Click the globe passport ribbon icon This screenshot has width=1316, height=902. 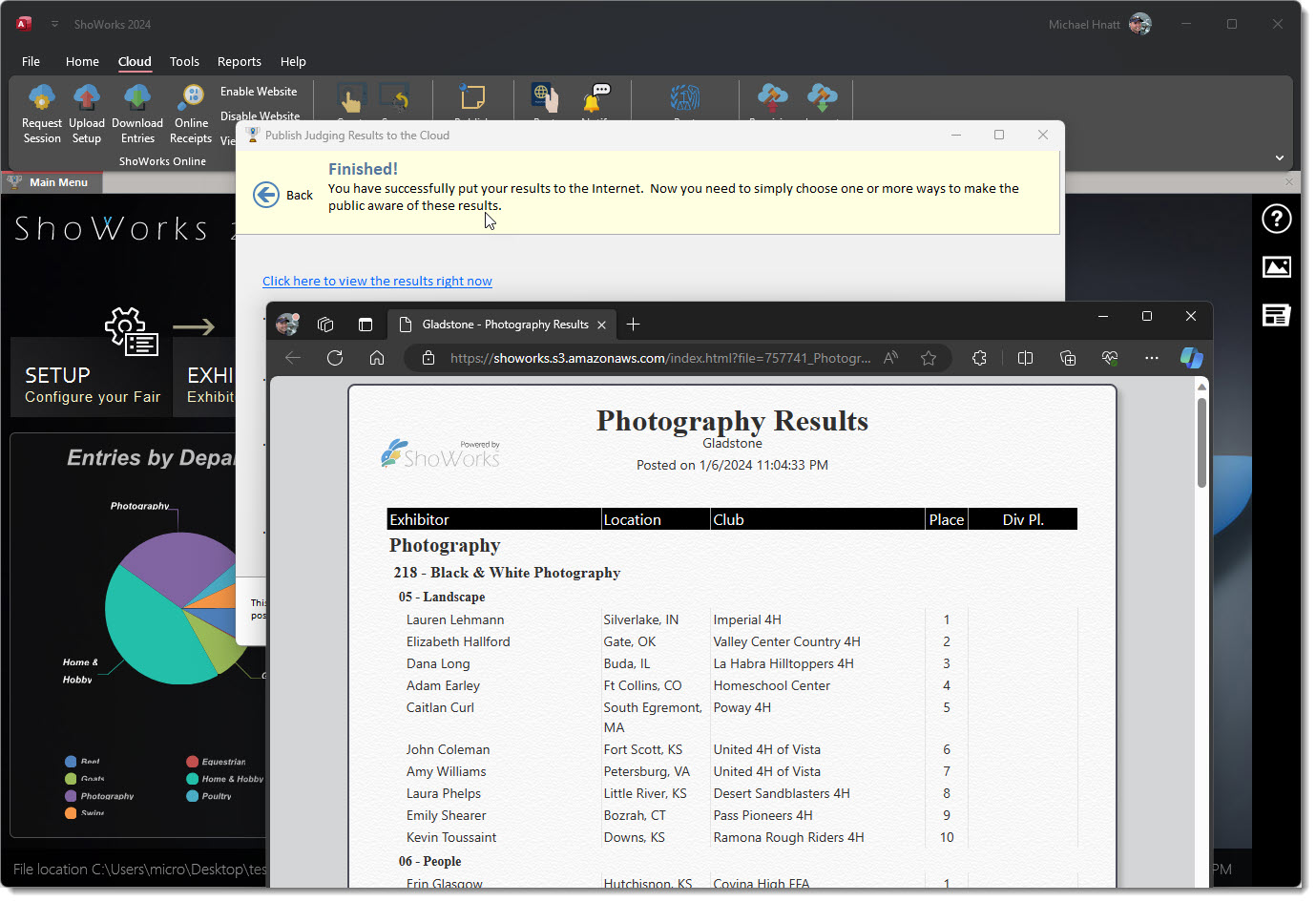click(545, 97)
